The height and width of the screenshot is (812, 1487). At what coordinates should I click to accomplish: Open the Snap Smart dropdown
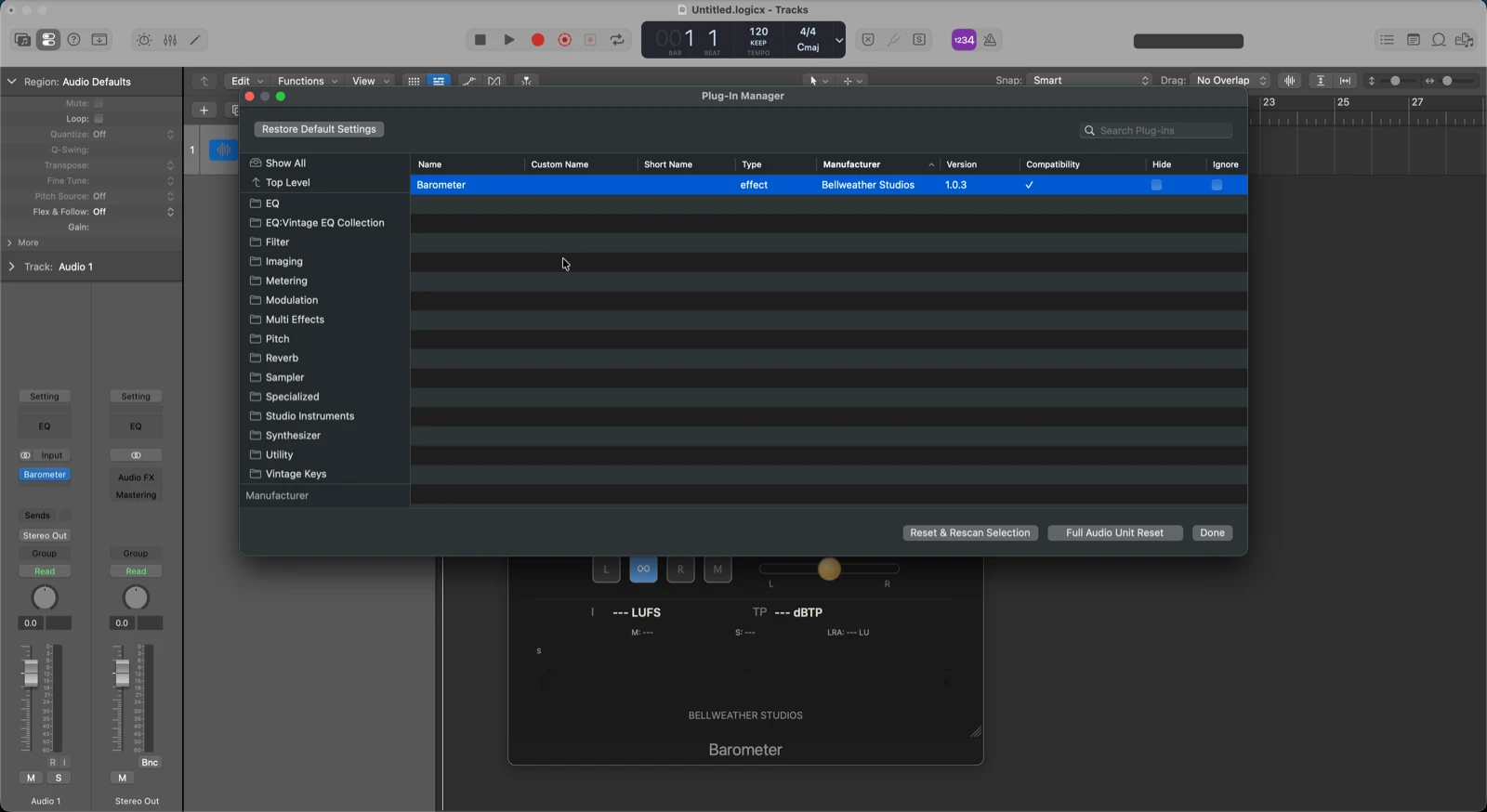1089,81
